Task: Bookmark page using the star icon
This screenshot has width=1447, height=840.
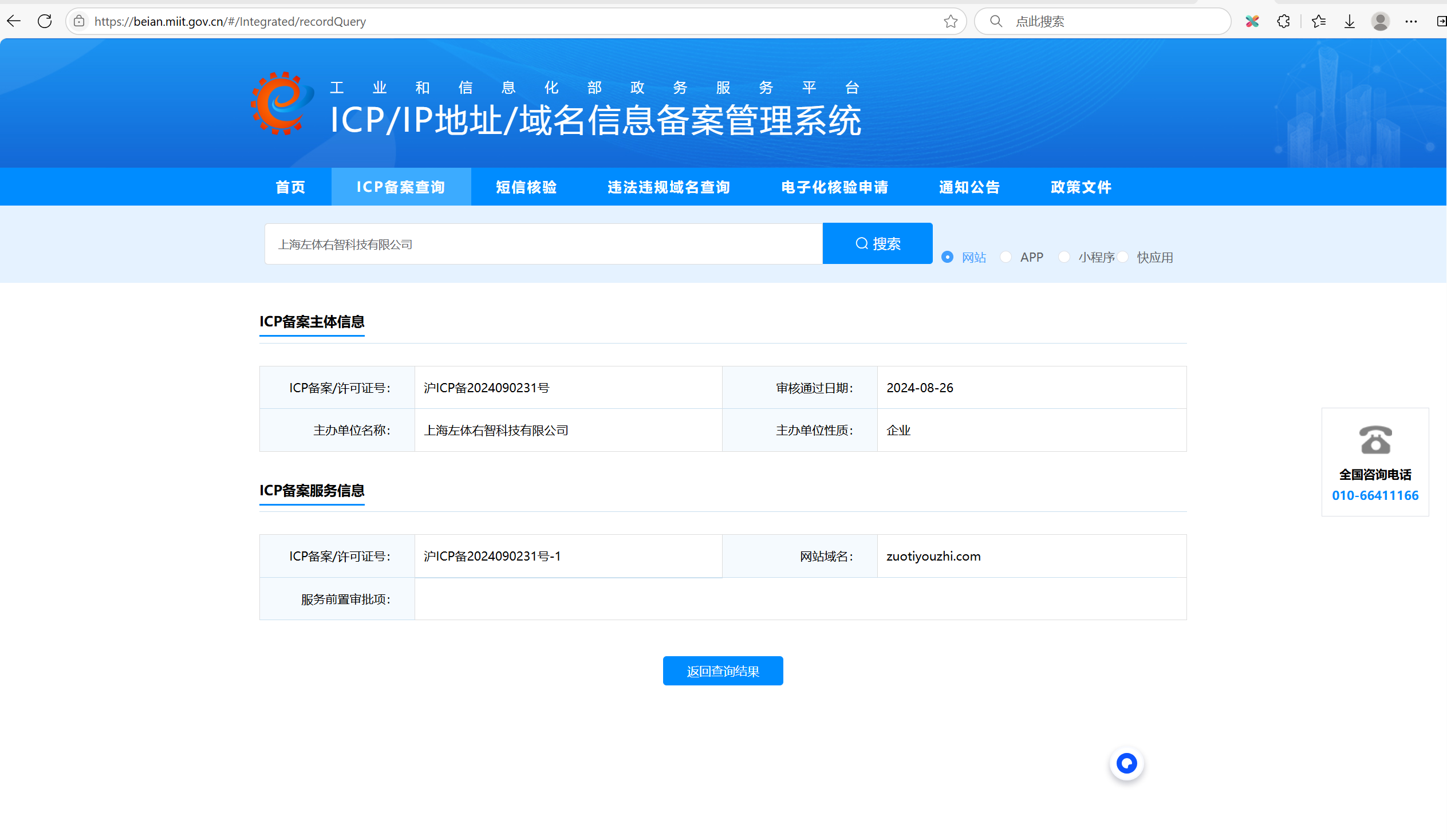Action: pos(951,21)
